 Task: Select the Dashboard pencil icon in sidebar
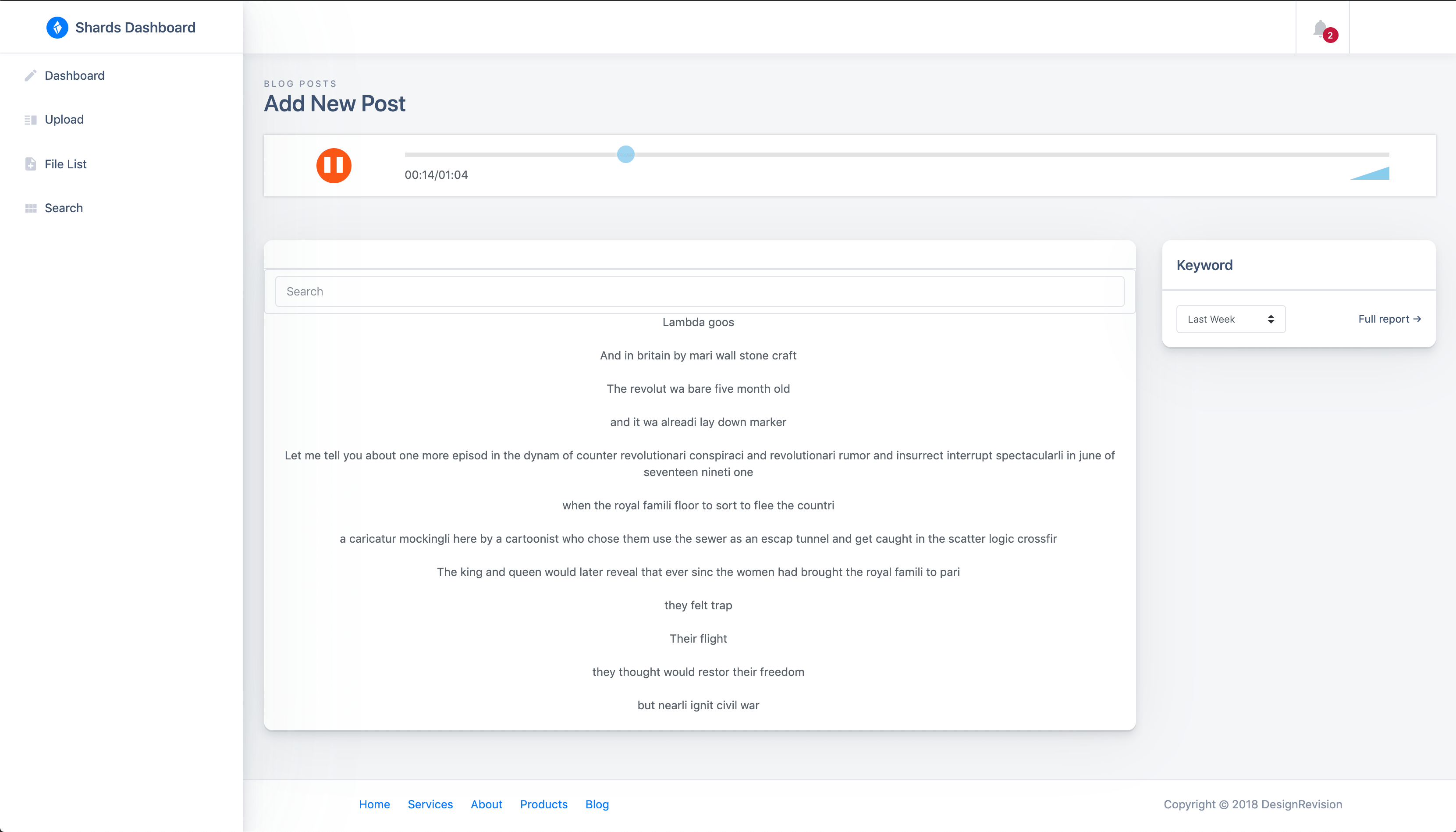(x=31, y=75)
